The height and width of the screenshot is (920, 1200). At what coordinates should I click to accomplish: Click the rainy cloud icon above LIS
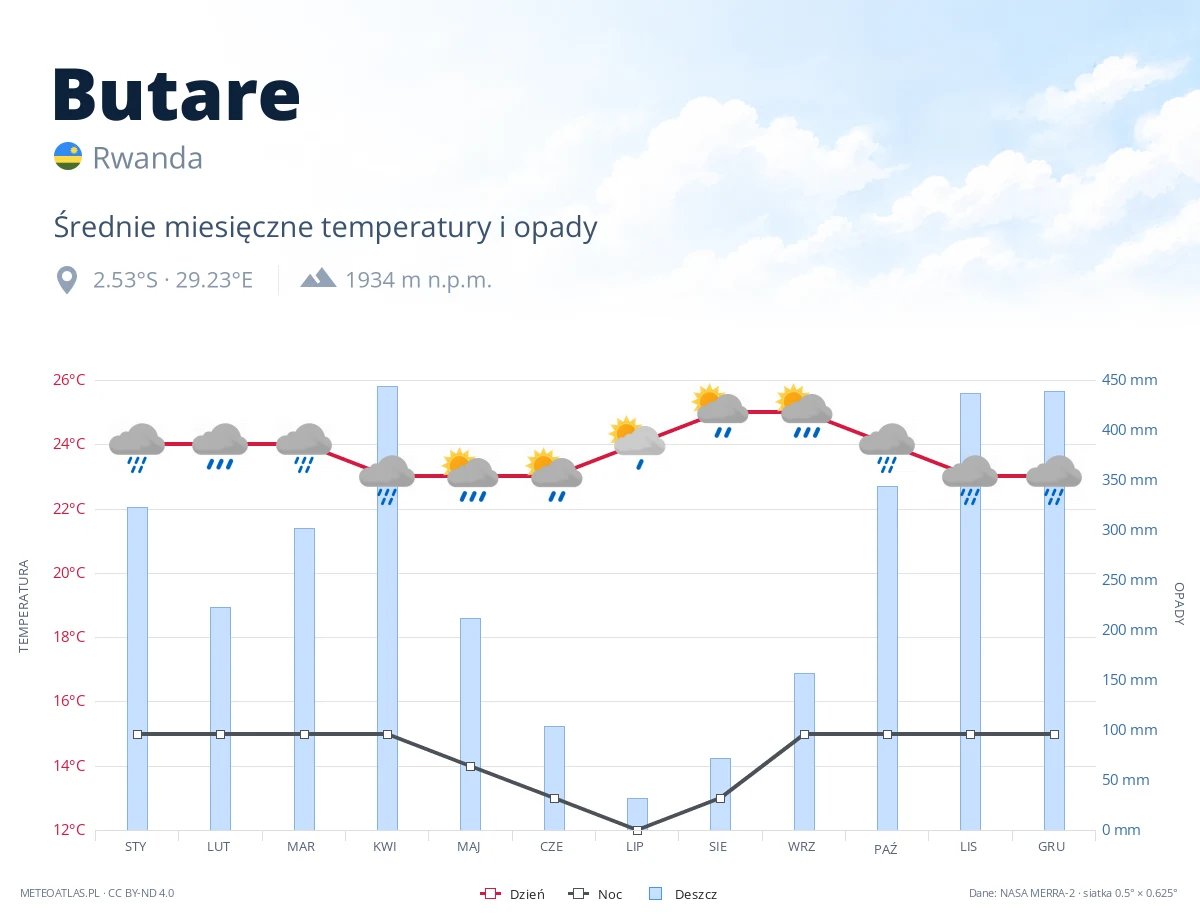coord(970,479)
